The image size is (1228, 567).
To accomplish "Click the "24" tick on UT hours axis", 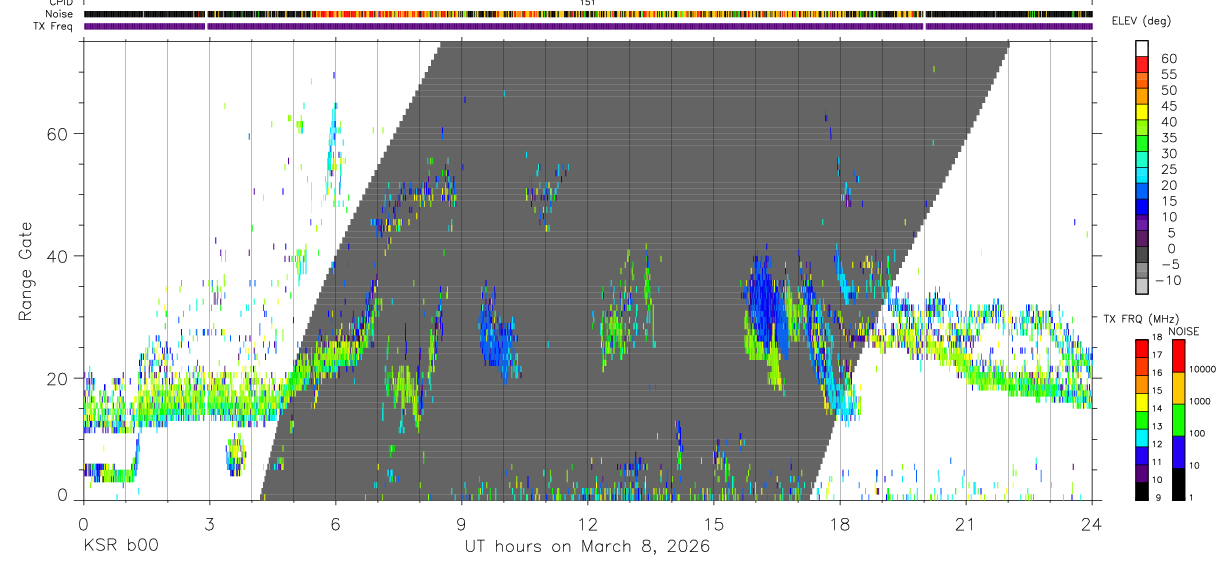I will pyautogui.click(x=1092, y=524).
